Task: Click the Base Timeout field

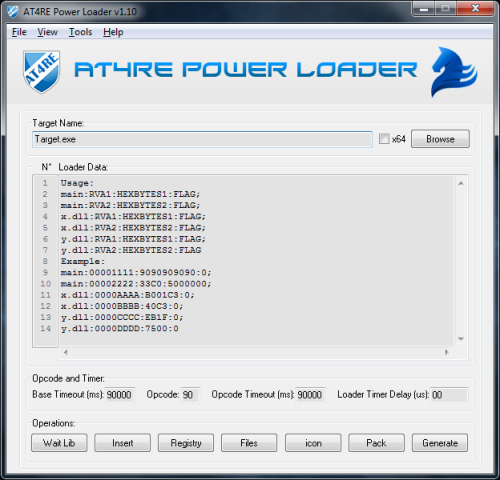Action: (120, 395)
